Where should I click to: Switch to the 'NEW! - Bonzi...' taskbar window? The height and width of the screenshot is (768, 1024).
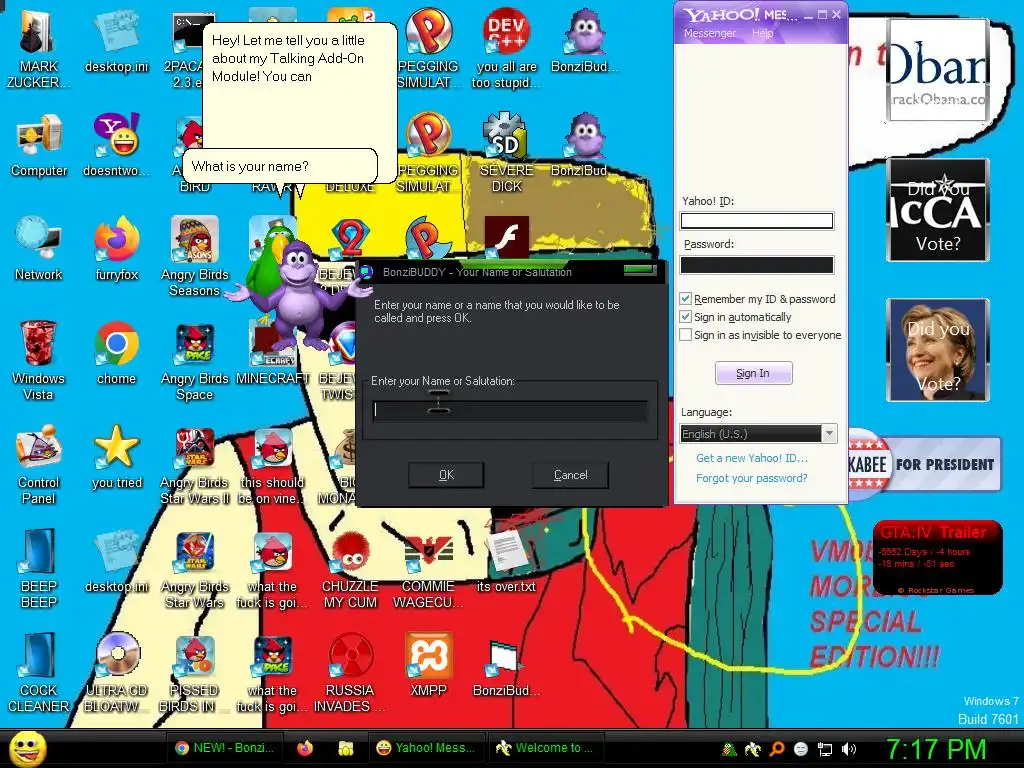[225, 748]
